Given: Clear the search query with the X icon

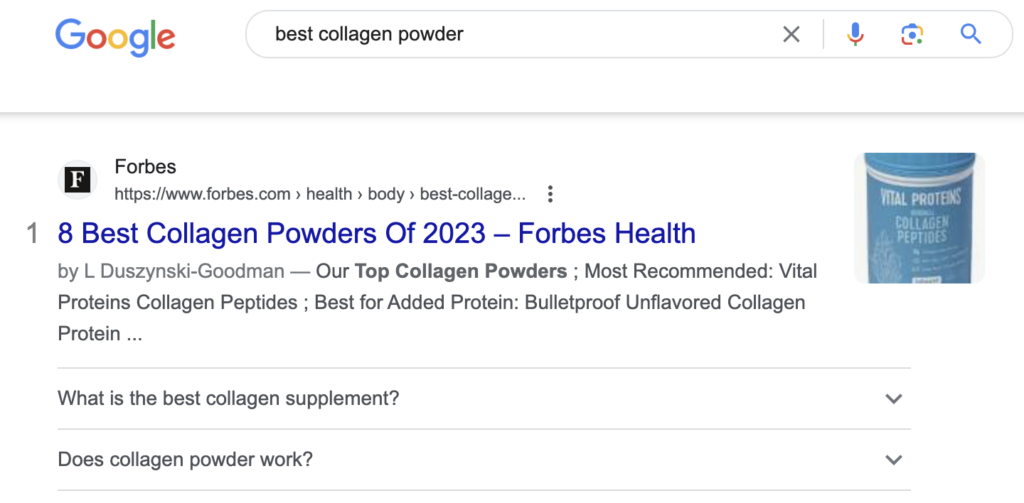Looking at the screenshot, I should tap(791, 35).
